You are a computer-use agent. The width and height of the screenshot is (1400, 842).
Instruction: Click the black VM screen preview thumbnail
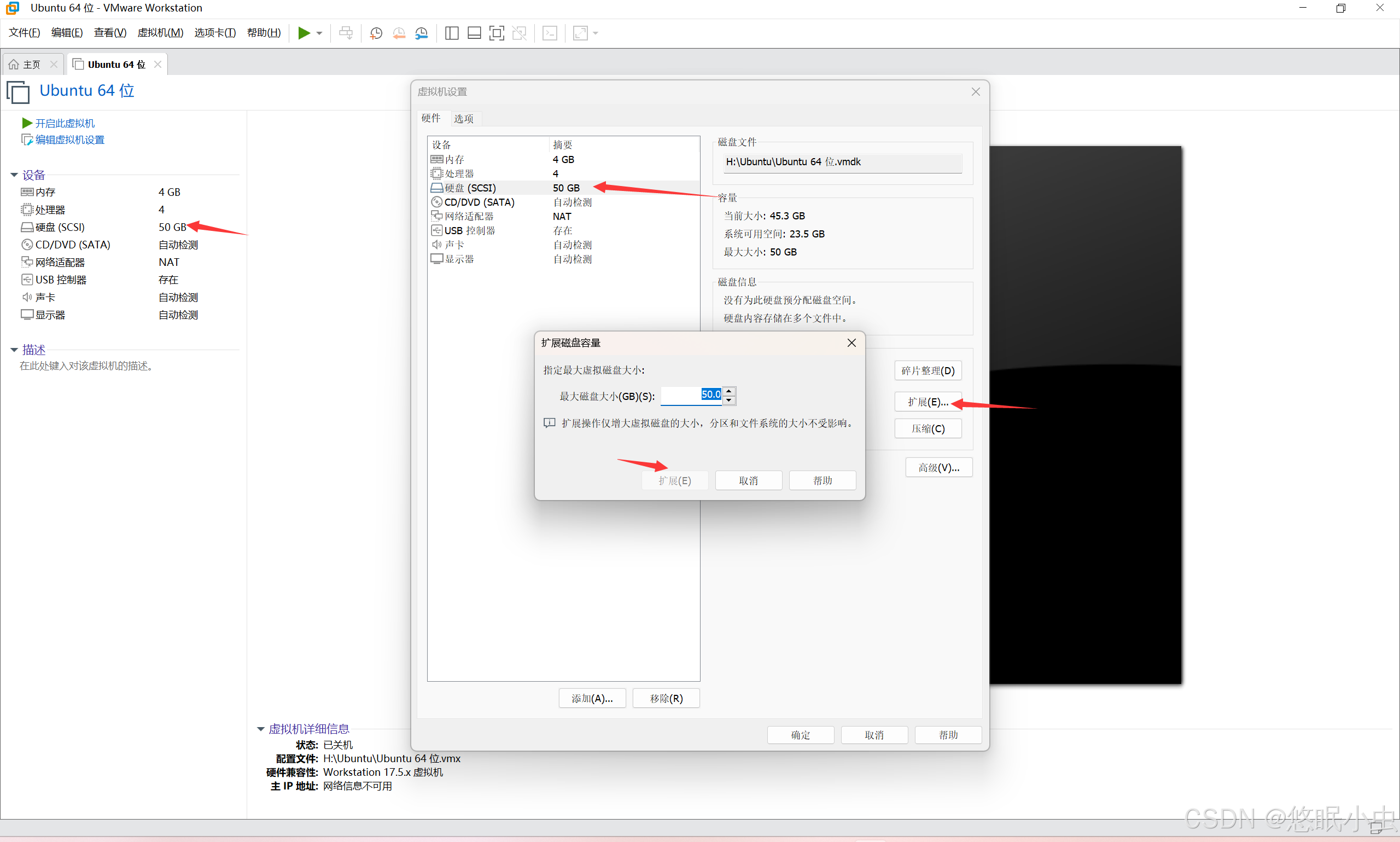point(1086,415)
